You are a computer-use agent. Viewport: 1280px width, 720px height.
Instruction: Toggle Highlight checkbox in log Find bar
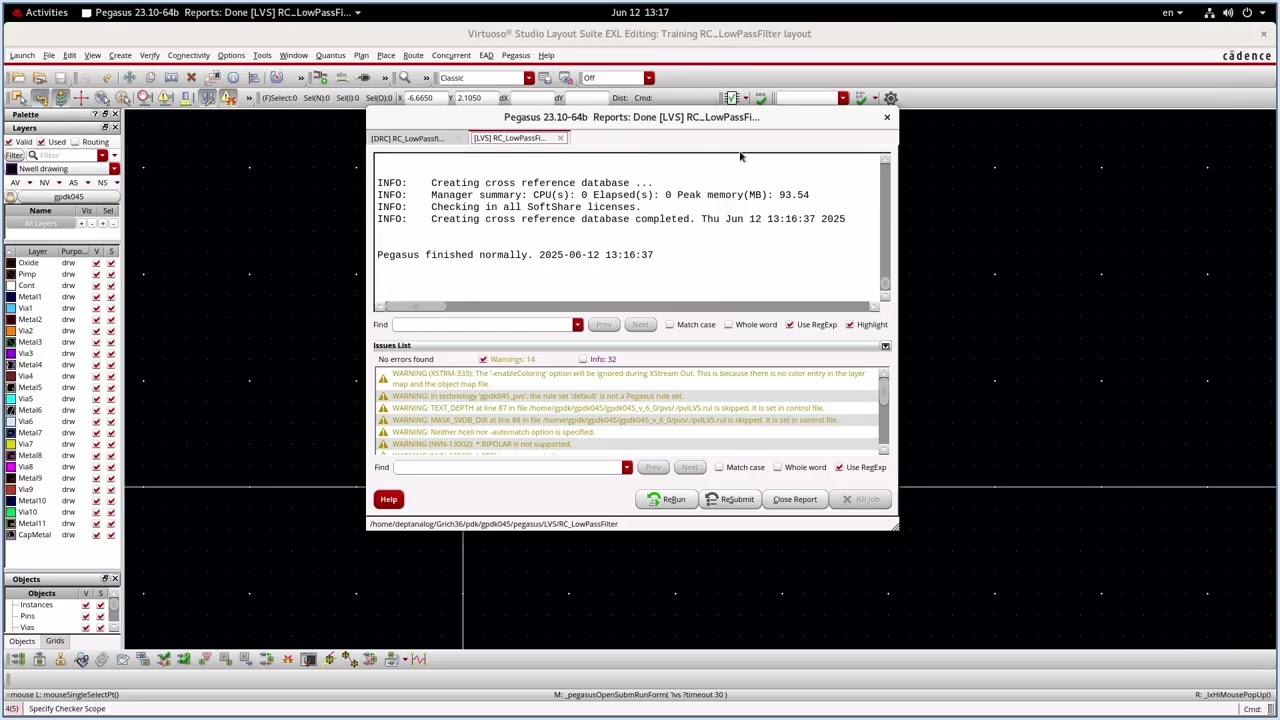pos(850,325)
